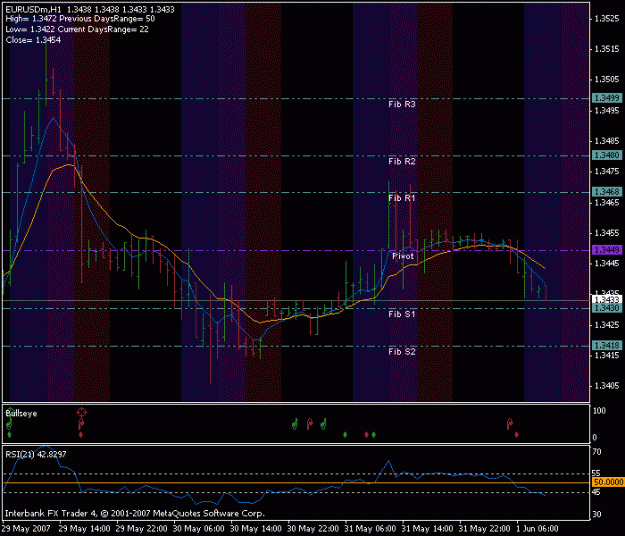This screenshot has height=536, width=625.
Task: Click the 'RSI(21) 42.8297' indicator label
Action: [x=36, y=454]
